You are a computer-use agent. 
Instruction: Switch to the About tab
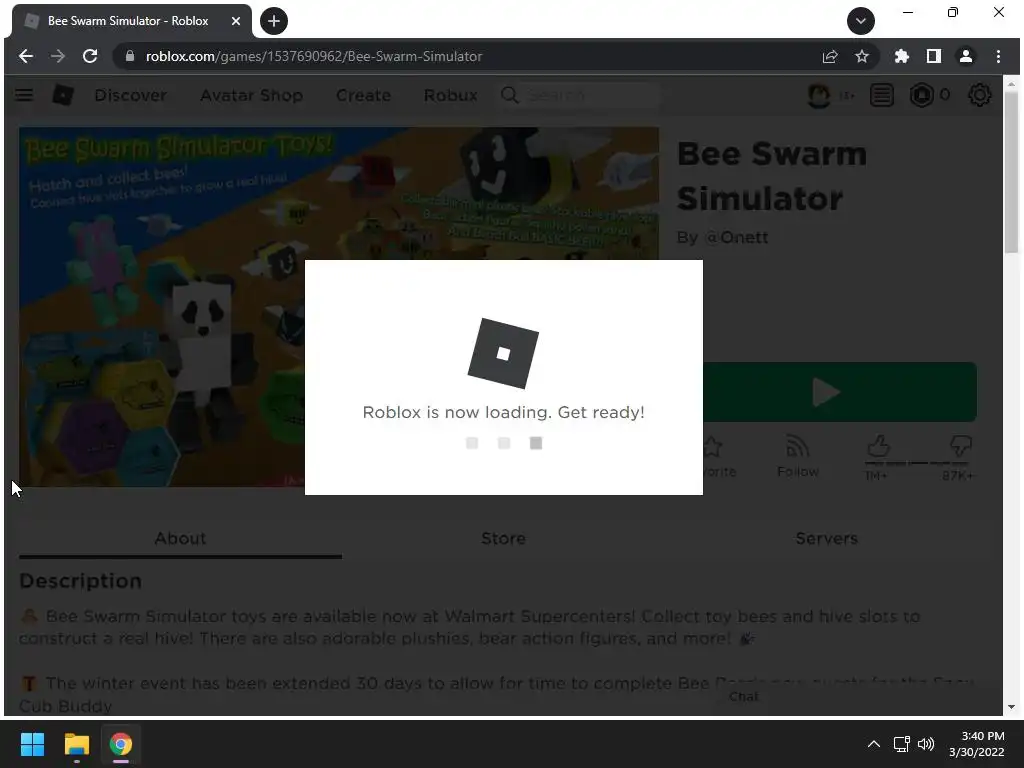pos(180,539)
